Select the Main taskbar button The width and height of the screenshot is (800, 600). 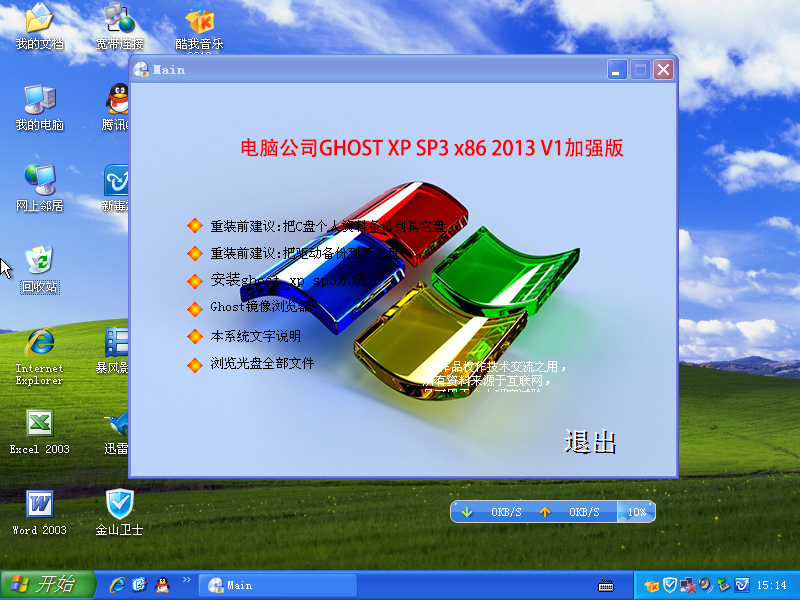coord(278,585)
